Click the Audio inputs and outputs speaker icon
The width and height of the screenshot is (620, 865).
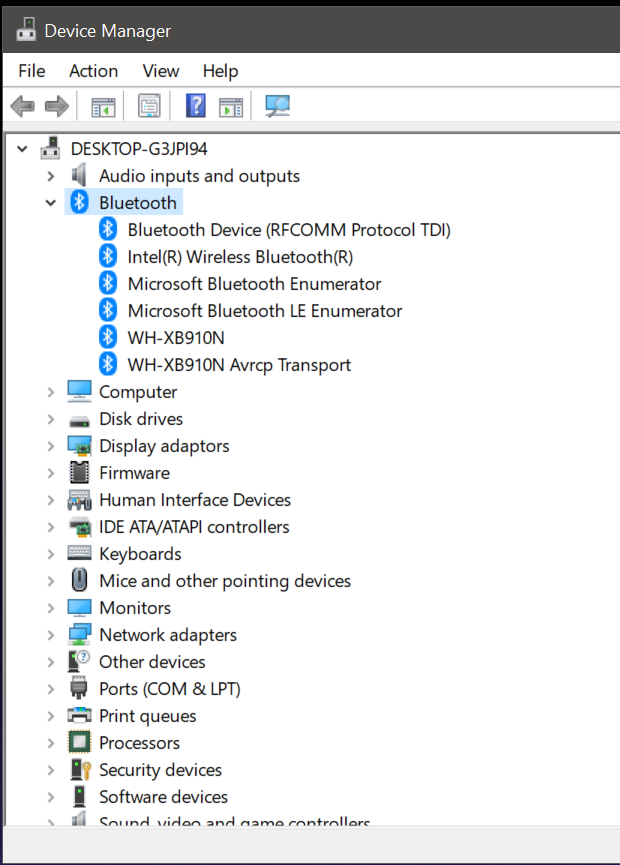[79, 175]
